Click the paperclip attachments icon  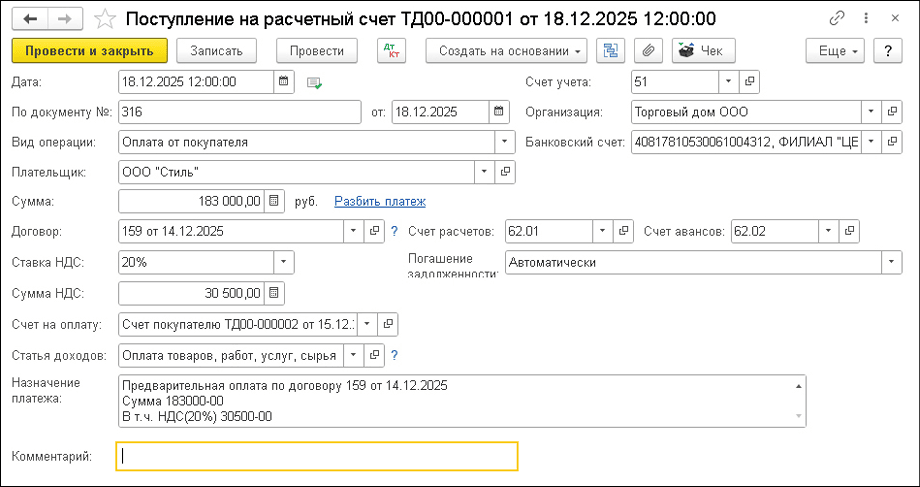coord(649,51)
